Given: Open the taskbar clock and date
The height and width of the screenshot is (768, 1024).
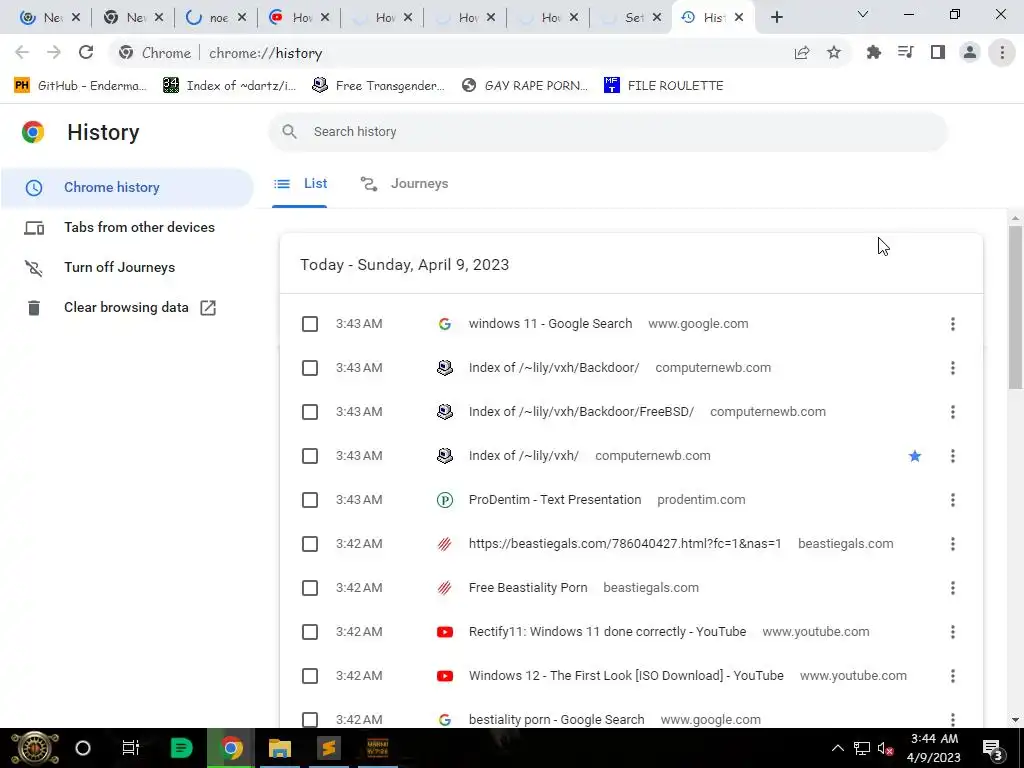Looking at the screenshot, I should click(935, 748).
